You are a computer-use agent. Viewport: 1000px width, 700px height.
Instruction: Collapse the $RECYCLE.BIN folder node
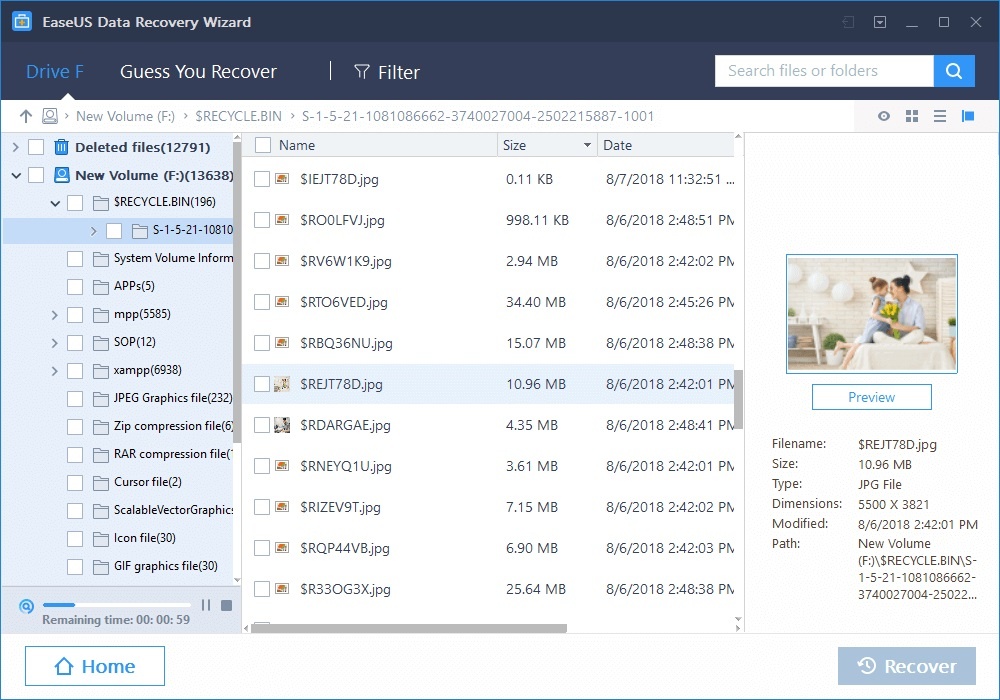(55, 203)
